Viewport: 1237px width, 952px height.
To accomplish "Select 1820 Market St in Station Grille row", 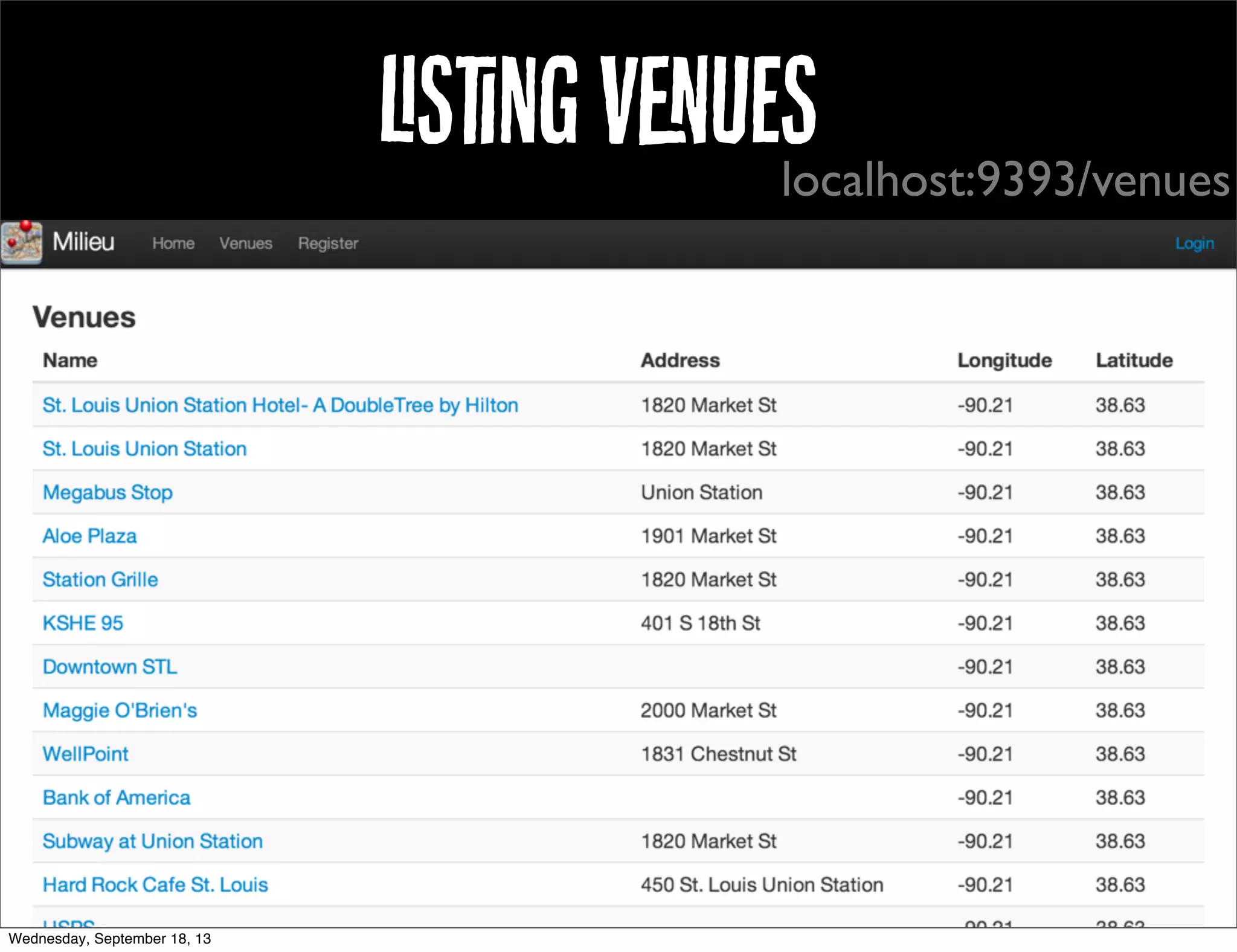I will tap(708, 580).
